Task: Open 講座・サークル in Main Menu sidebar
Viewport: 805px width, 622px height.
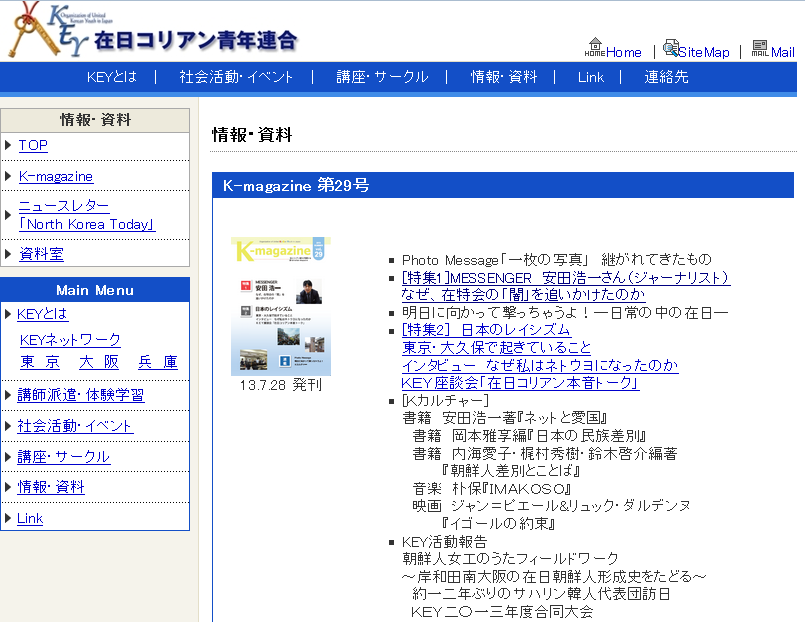Action: (x=64, y=457)
